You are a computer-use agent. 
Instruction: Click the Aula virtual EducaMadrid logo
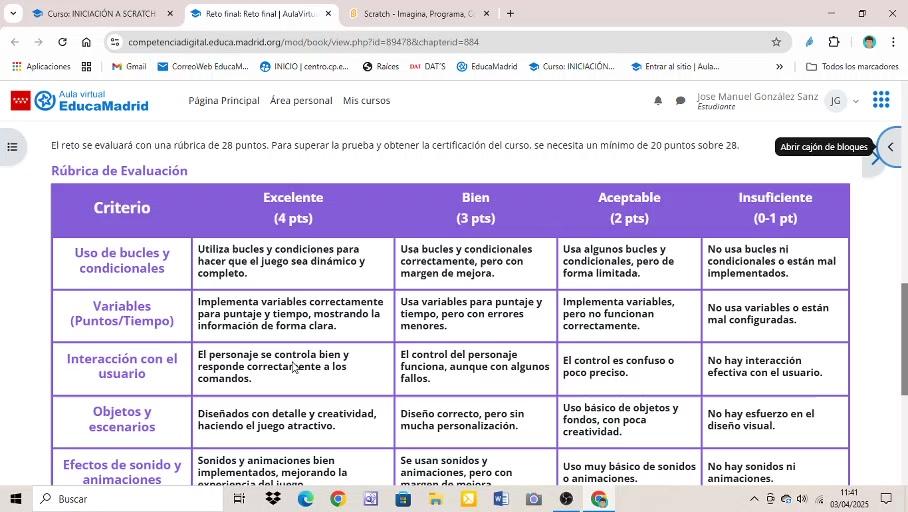80,101
